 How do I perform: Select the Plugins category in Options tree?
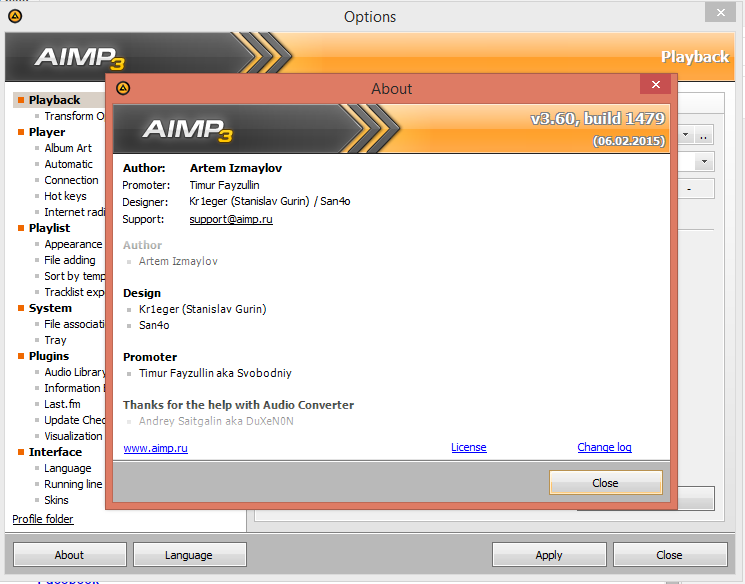(48, 356)
